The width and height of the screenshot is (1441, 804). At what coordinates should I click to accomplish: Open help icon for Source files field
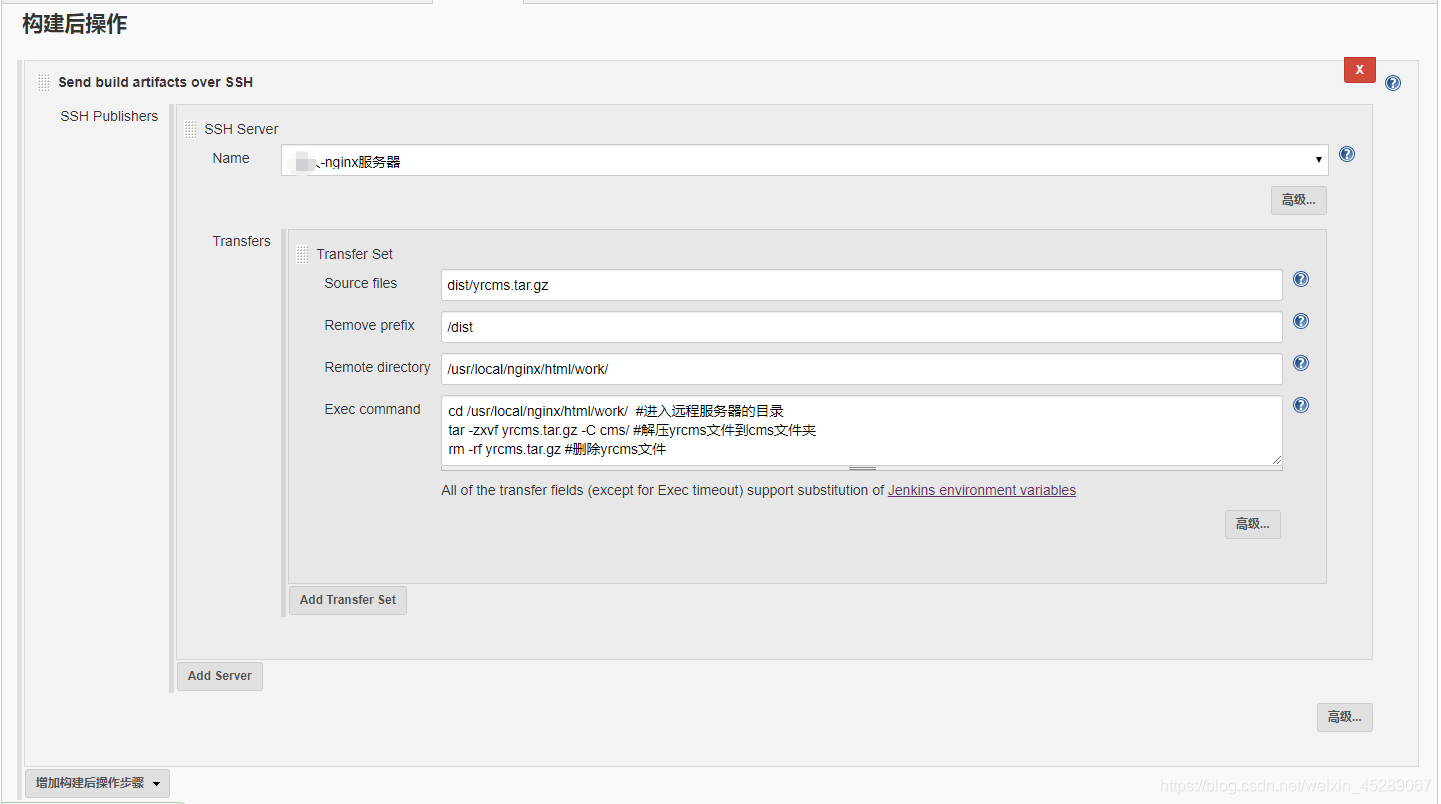(1301, 279)
